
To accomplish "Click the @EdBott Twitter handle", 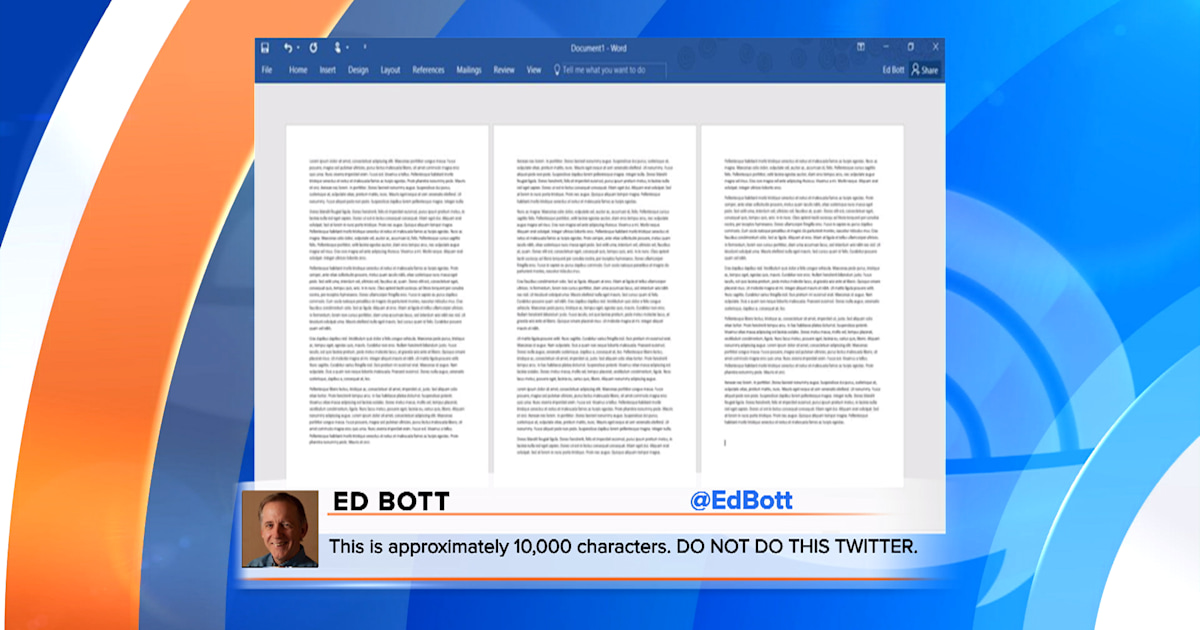I will pyautogui.click(x=741, y=500).
